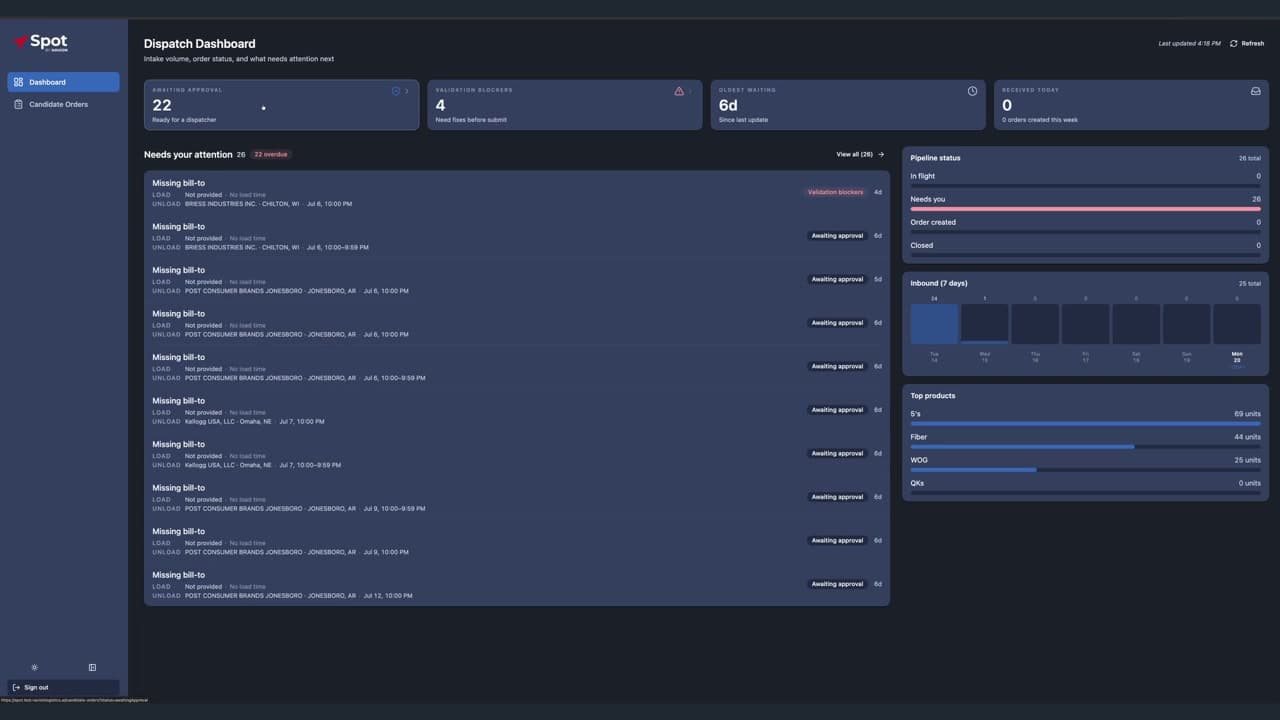The image size is (1280, 720).
Task: Click the Last updated 4:18 PM text
Action: coord(1189,44)
